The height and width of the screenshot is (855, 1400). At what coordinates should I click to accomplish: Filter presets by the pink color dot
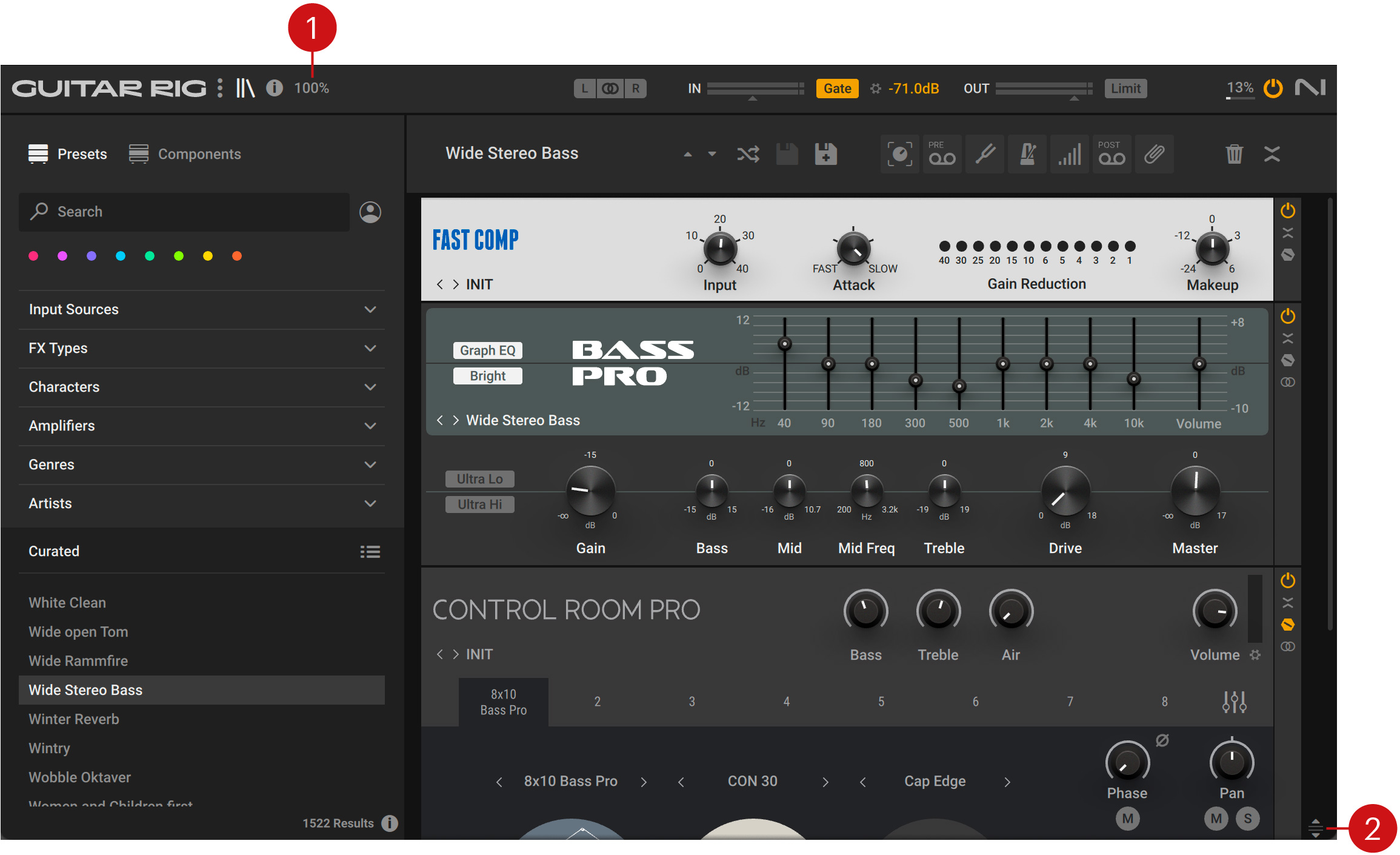pyautogui.click(x=33, y=256)
